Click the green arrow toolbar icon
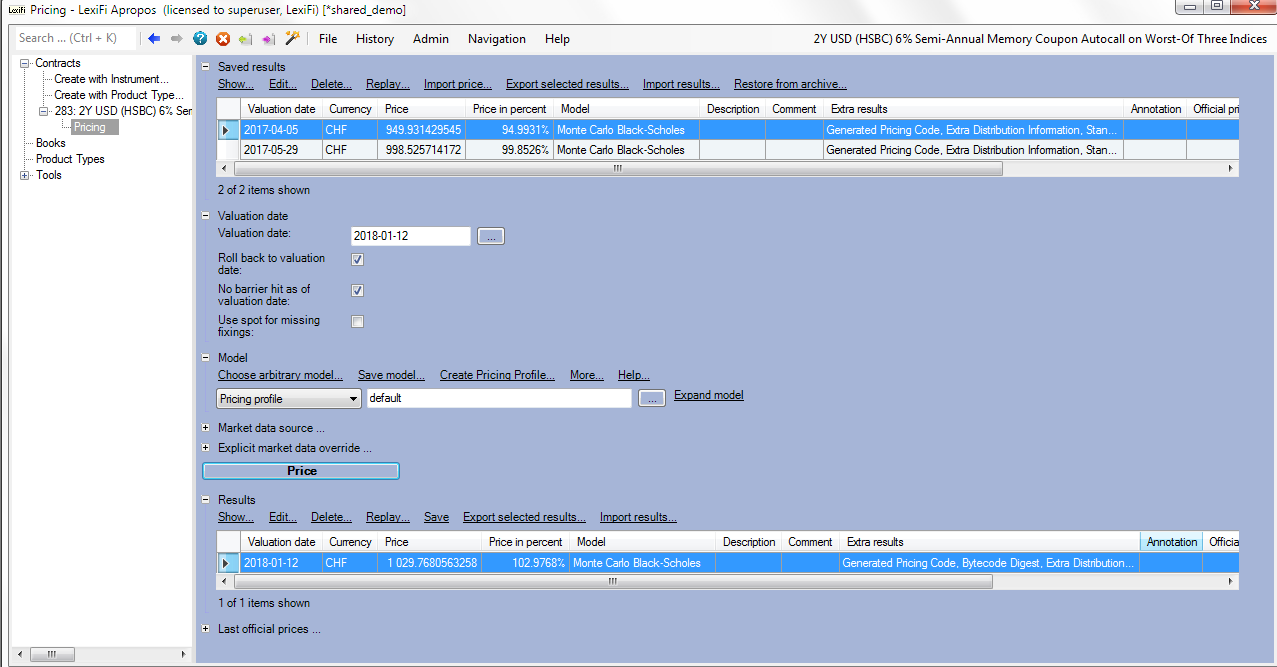Viewport: 1277px width, 667px height. click(x=245, y=39)
